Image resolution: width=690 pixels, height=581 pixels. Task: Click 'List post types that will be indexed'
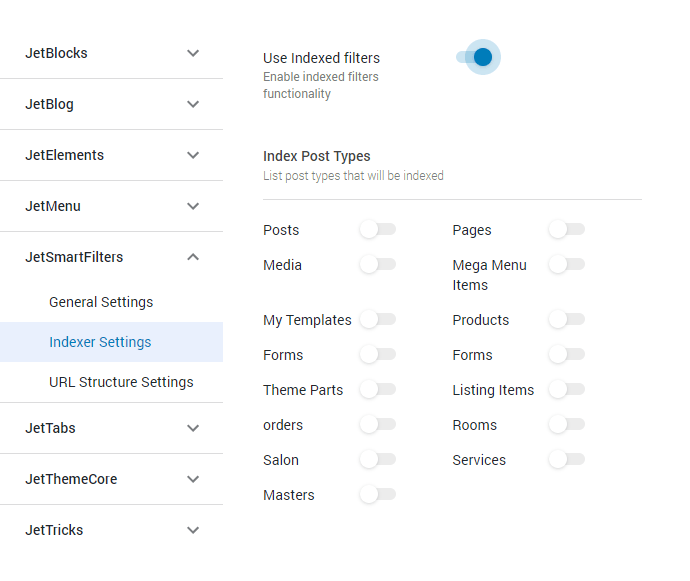tap(353, 176)
